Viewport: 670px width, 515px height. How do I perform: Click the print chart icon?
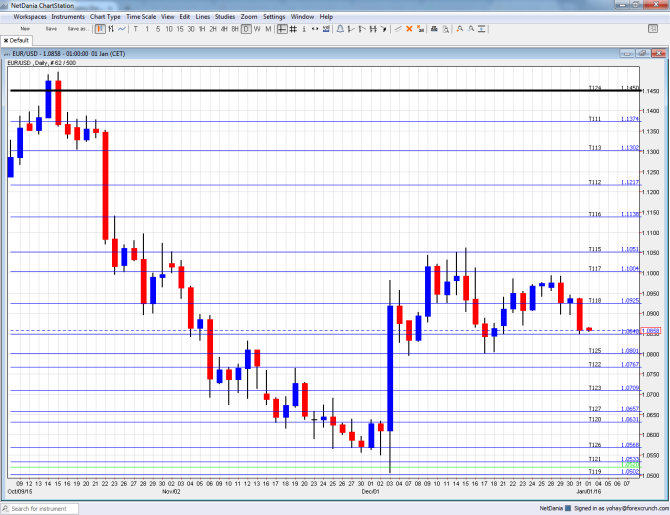434,29
